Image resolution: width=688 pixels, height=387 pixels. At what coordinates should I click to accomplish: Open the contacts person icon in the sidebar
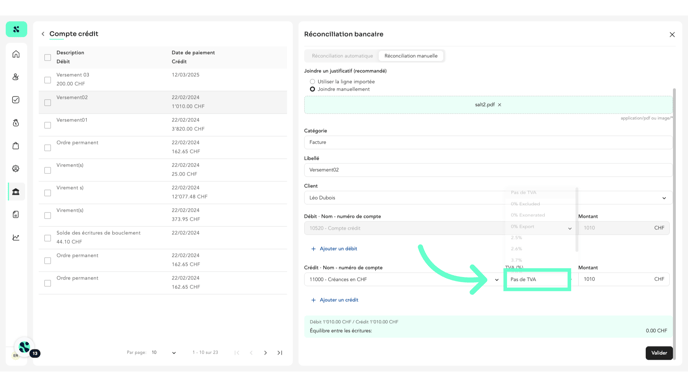pos(16,77)
